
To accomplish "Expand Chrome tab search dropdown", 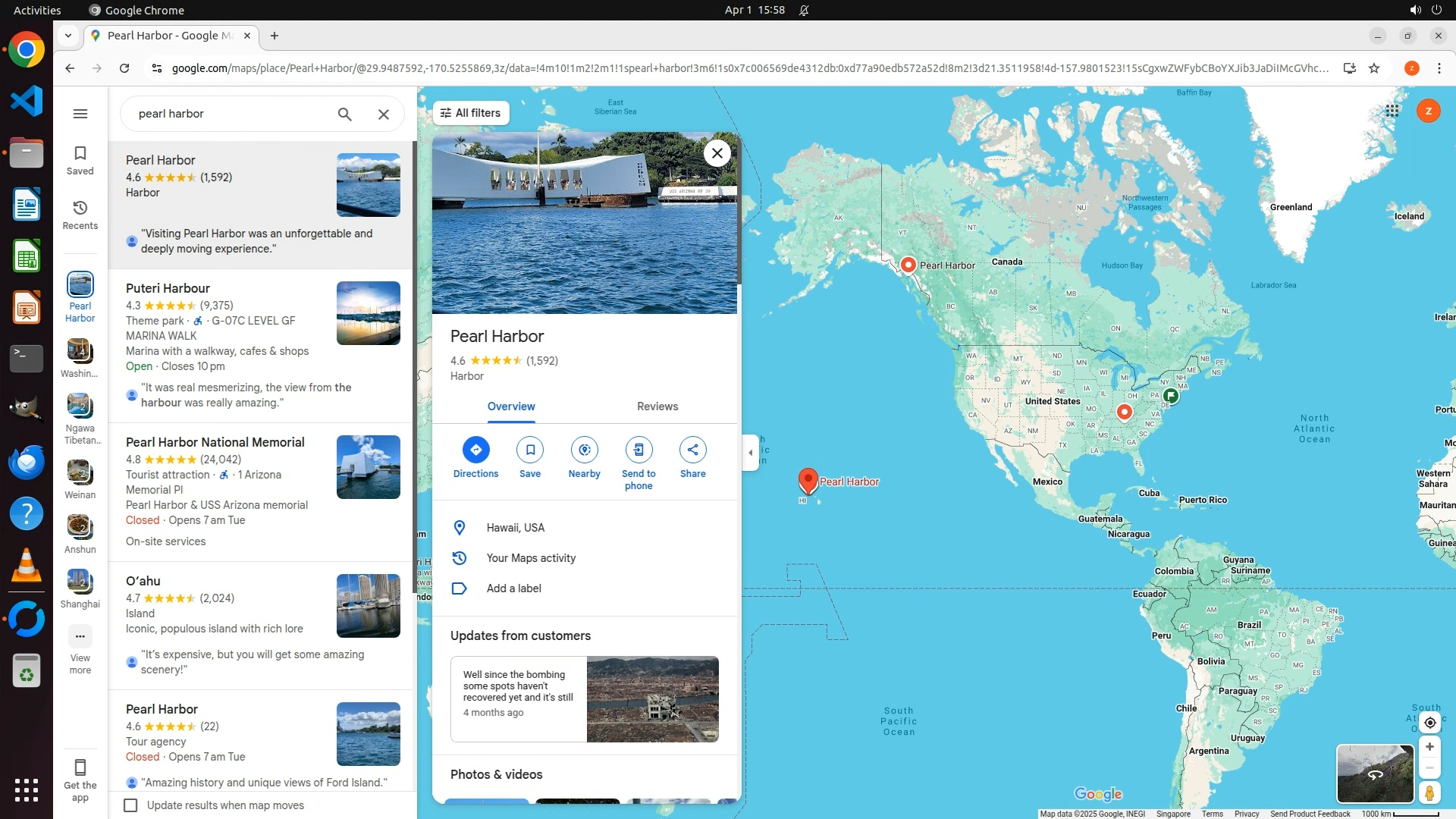I will pos(68,36).
